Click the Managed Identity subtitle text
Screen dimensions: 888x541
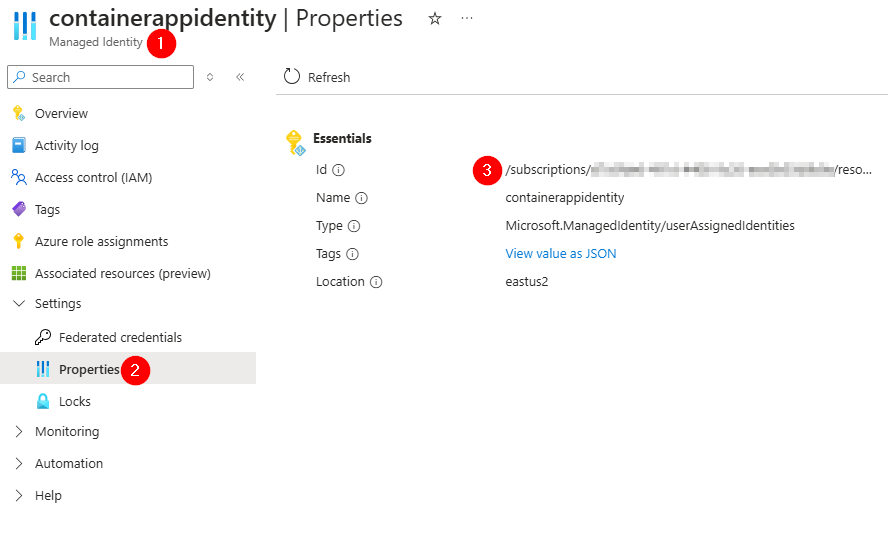pos(96,42)
